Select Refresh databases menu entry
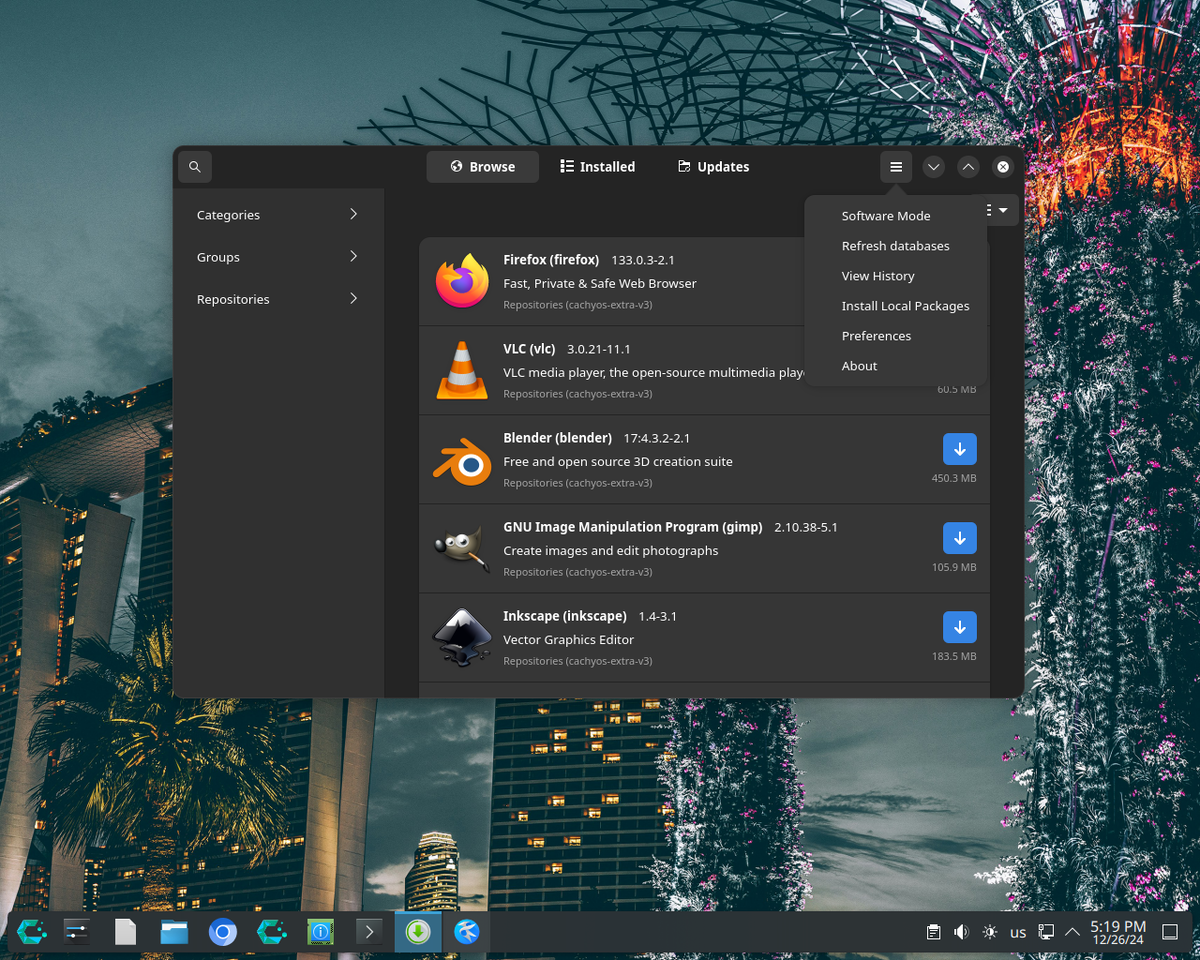The height and width of the screenshot is (960, 1200). coord(895,246)
